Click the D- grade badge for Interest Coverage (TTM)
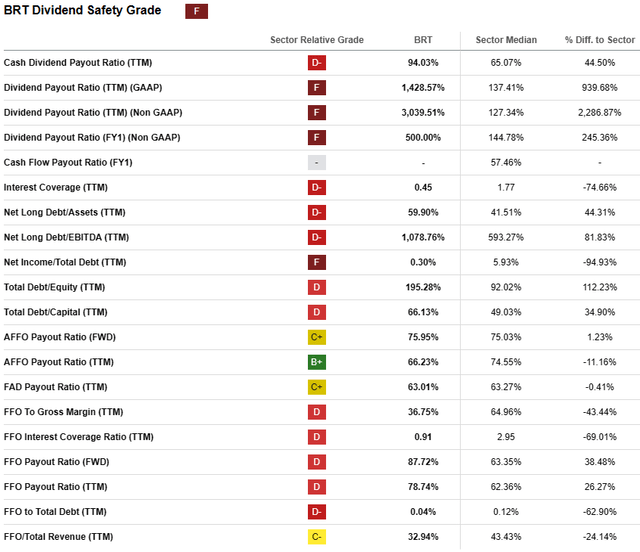The image size is (640, 552). 317,187
